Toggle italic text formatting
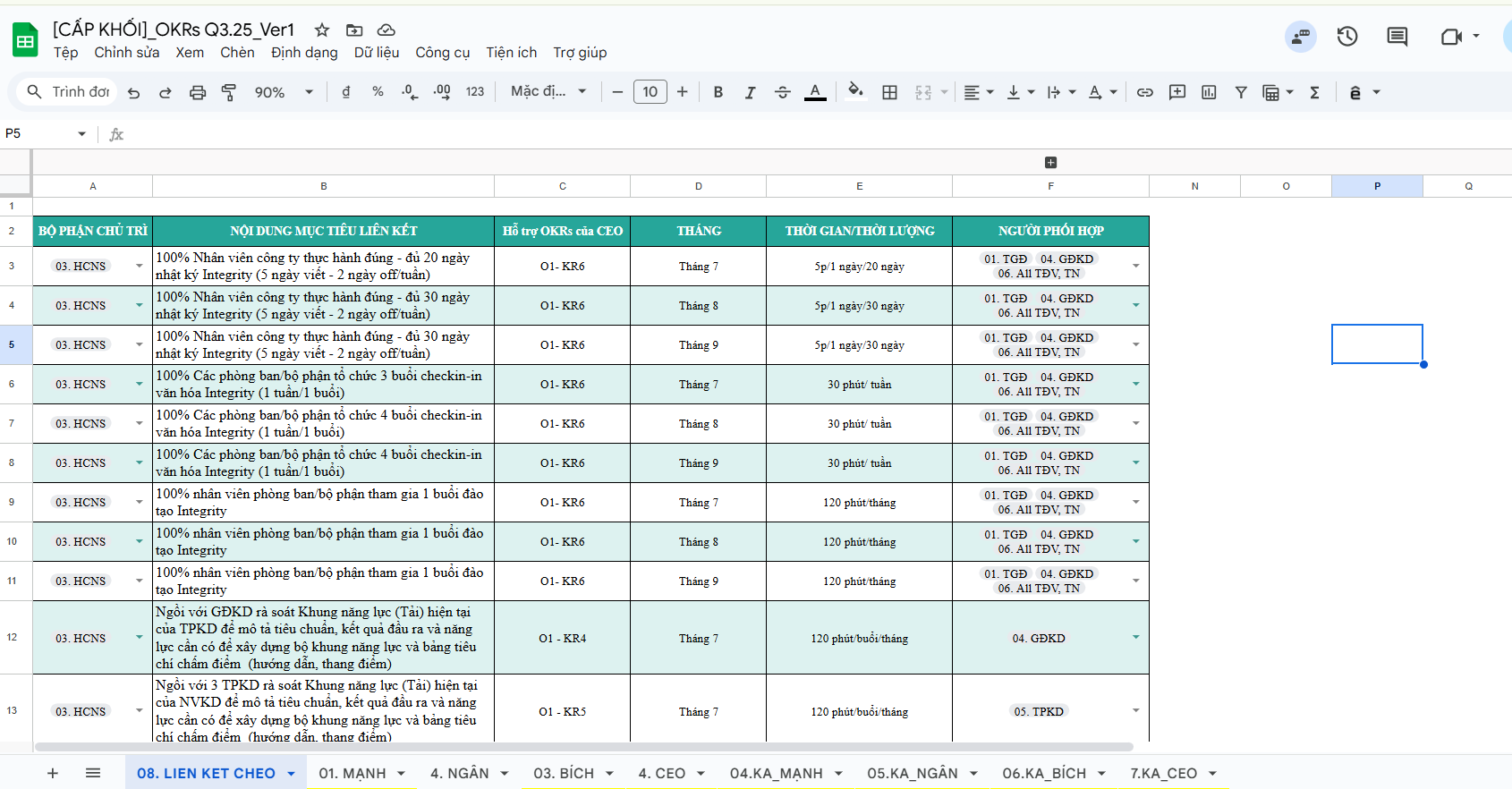This screenshot has width=1512, height=789. pyautogui.click(x=750, y=92)
